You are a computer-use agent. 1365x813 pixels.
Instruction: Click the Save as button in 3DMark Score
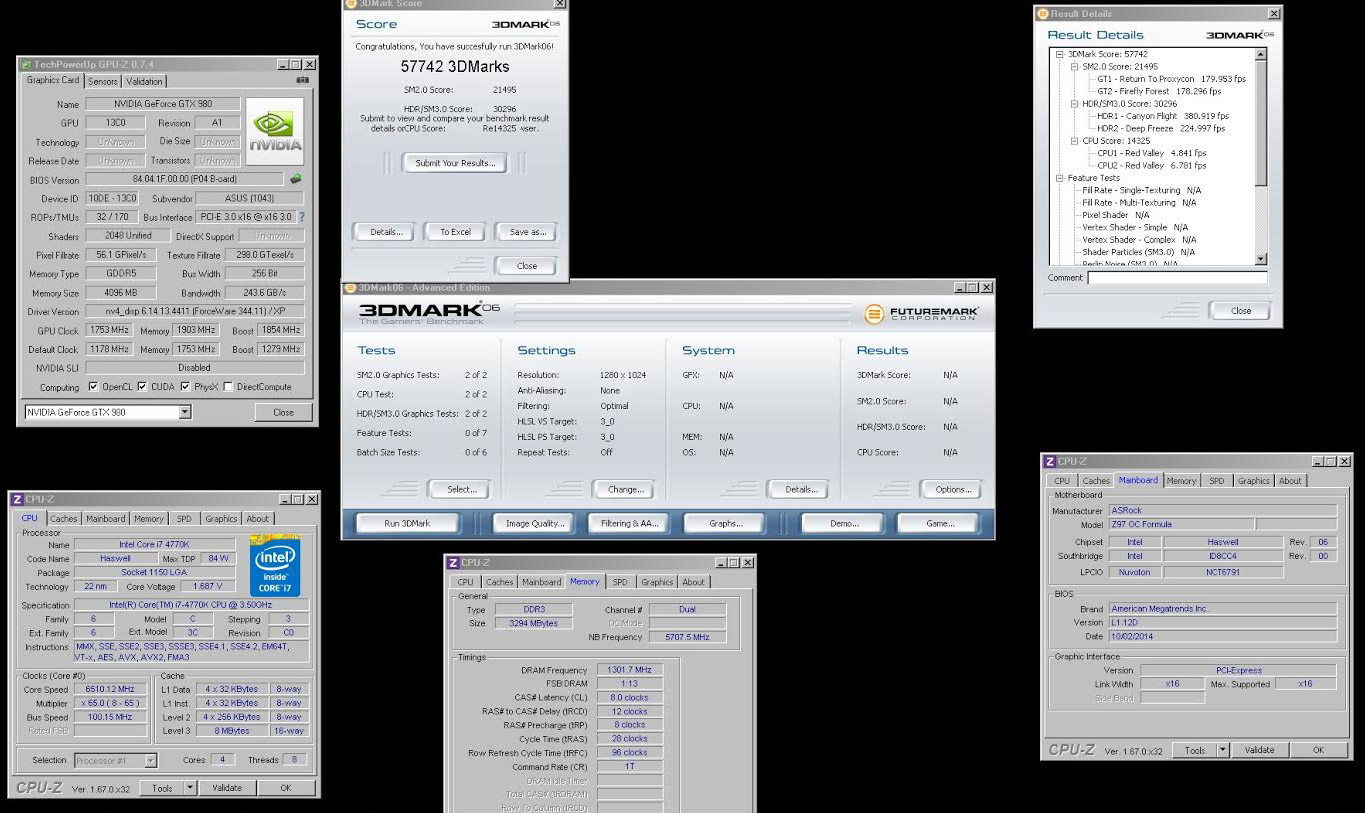coord(527,232)
